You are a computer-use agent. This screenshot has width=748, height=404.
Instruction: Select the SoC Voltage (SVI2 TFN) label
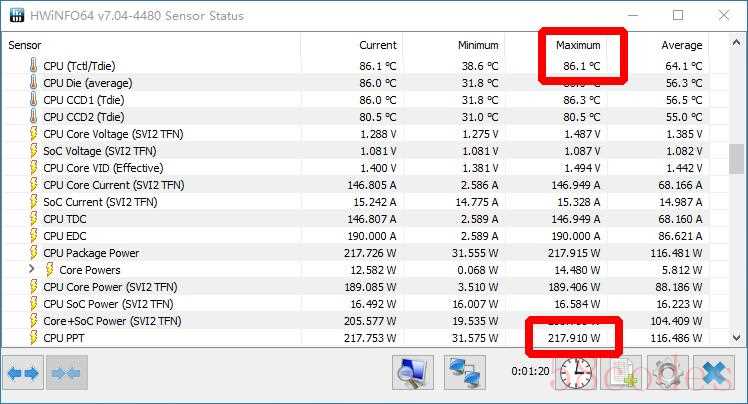tap(100, 151)
